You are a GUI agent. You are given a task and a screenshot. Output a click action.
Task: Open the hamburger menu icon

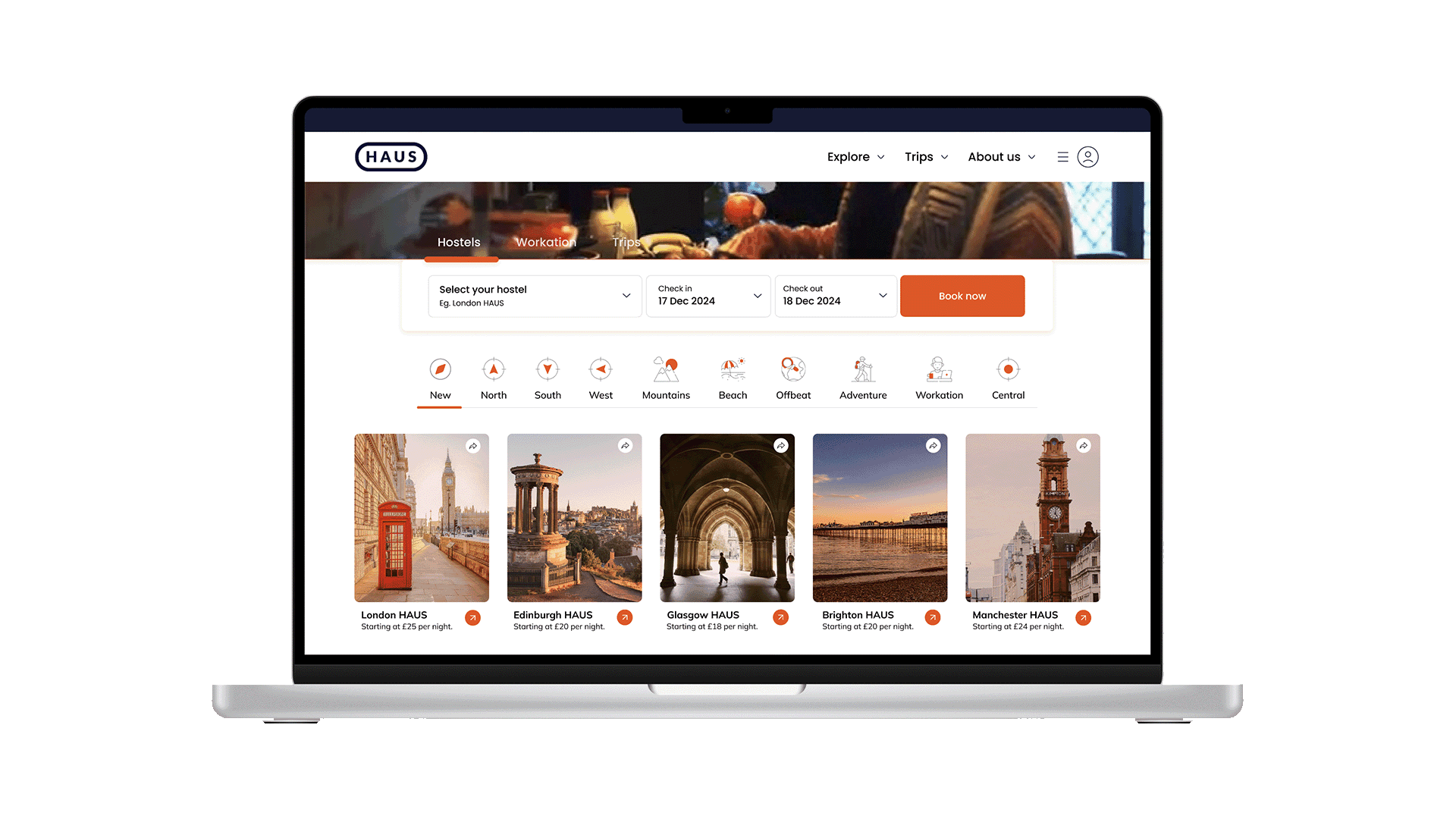1062,157
